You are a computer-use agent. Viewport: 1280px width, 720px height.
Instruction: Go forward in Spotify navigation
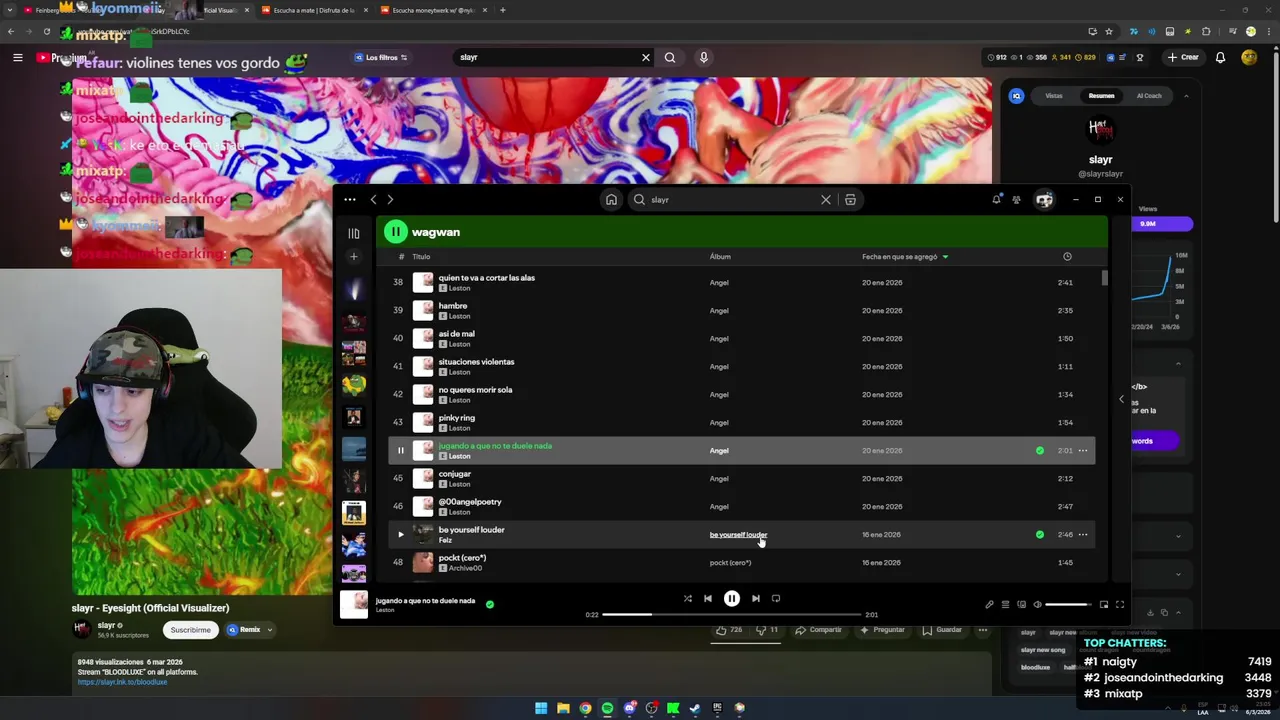390,200
